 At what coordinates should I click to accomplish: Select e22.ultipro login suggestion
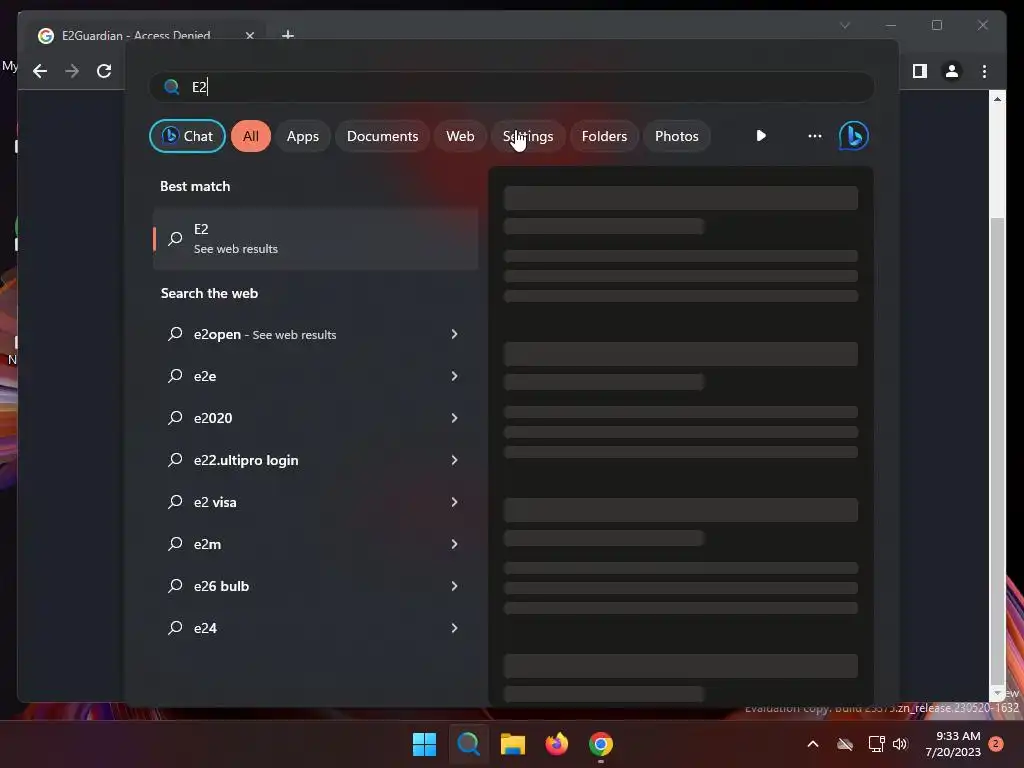click(315, 460)
